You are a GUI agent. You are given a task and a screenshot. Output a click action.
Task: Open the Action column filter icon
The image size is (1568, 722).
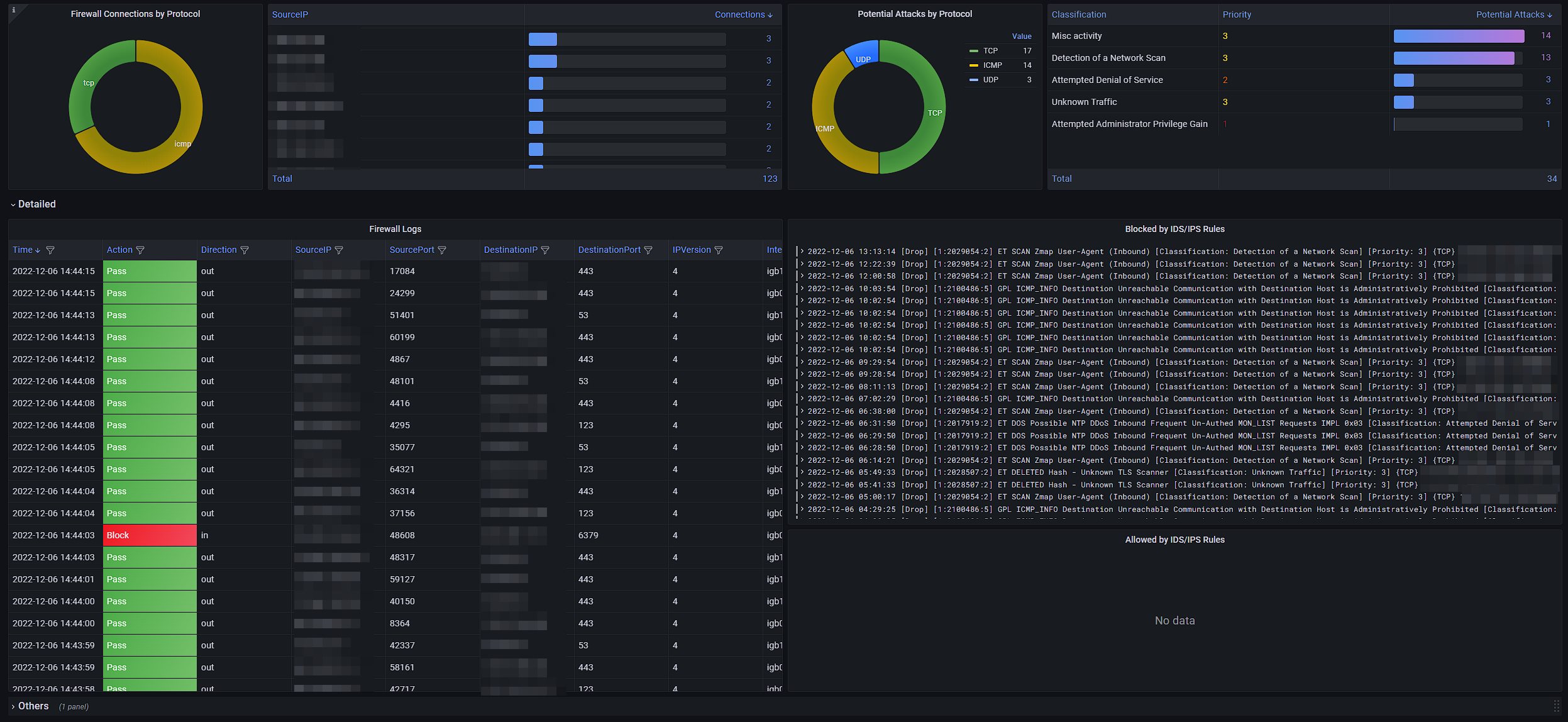(x=140, y=250)
